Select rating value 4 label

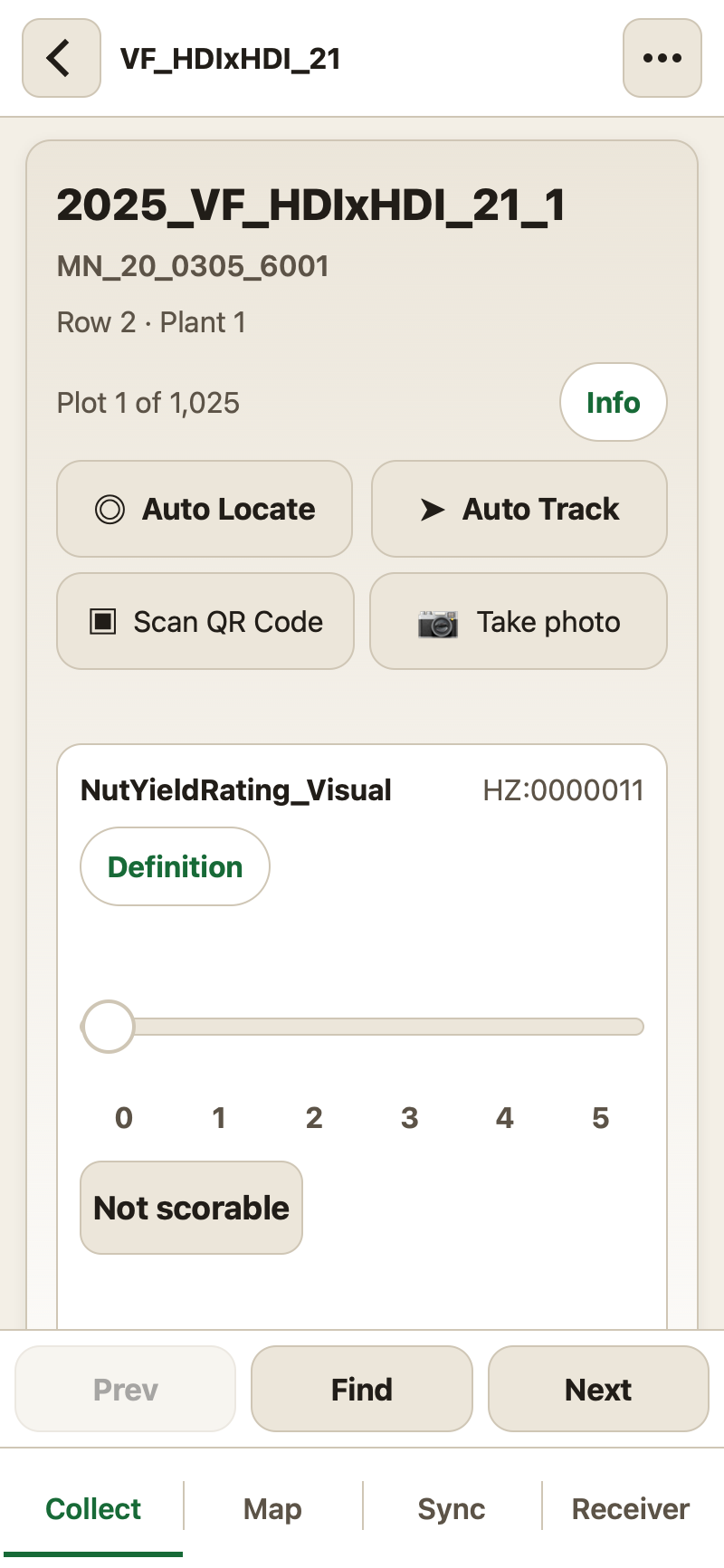coord(505,1118)
